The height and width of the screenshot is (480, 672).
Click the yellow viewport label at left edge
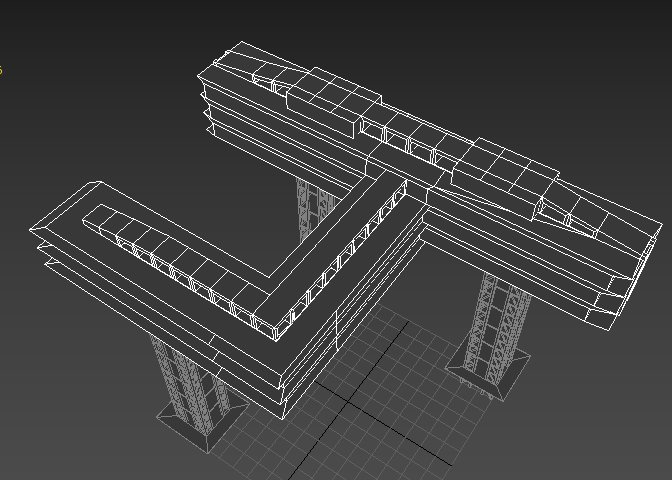(2, 70)
